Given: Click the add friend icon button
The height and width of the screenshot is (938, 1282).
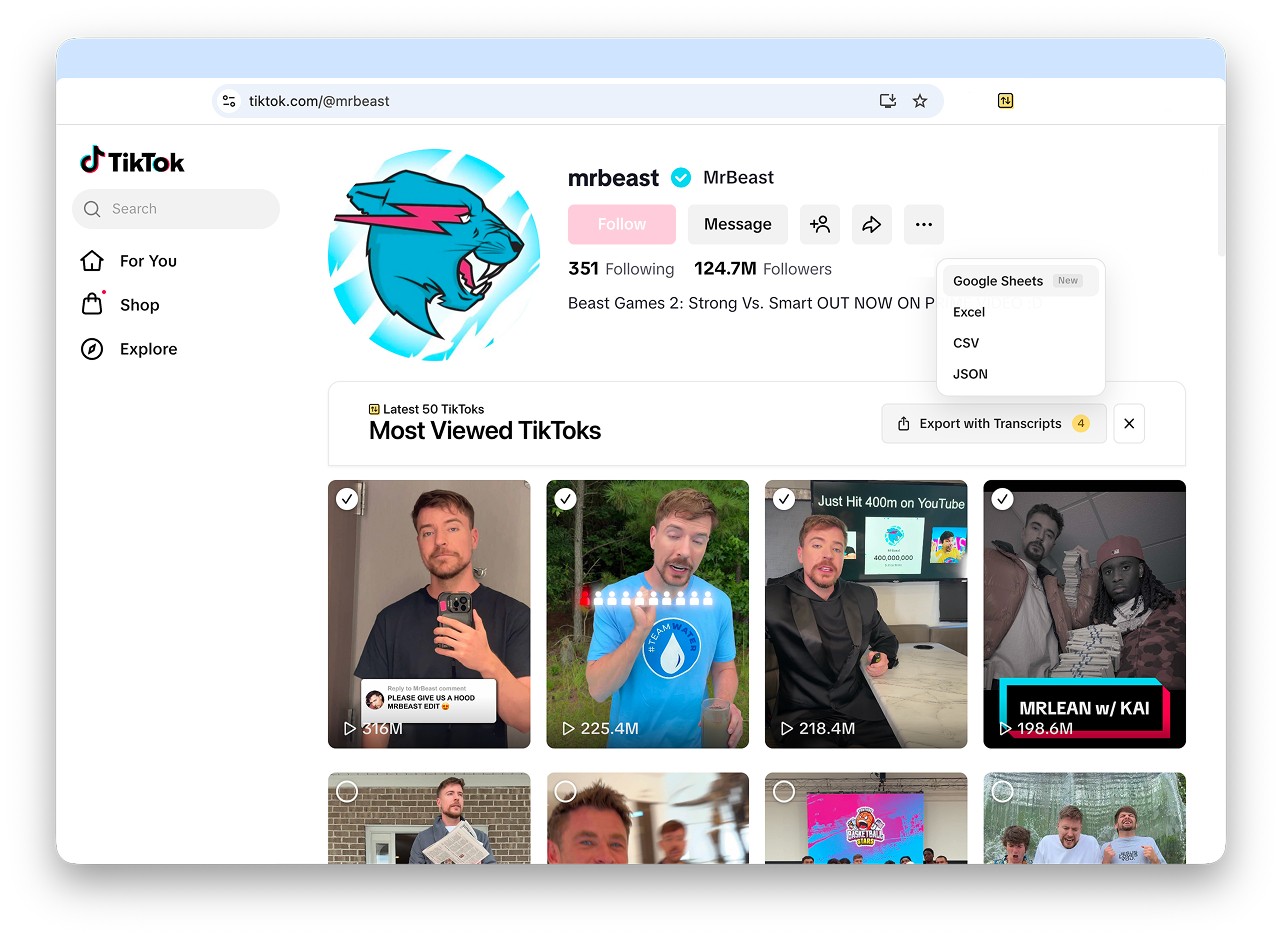Looking at the screenshot, I should tap(820, 224).
